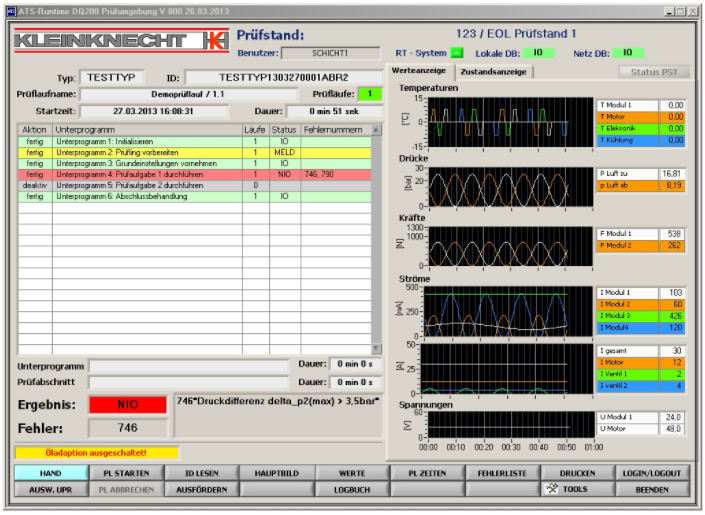Click the blue T Kühlung legend entry
The image size is (705, 515).
[x=641, y=140]
